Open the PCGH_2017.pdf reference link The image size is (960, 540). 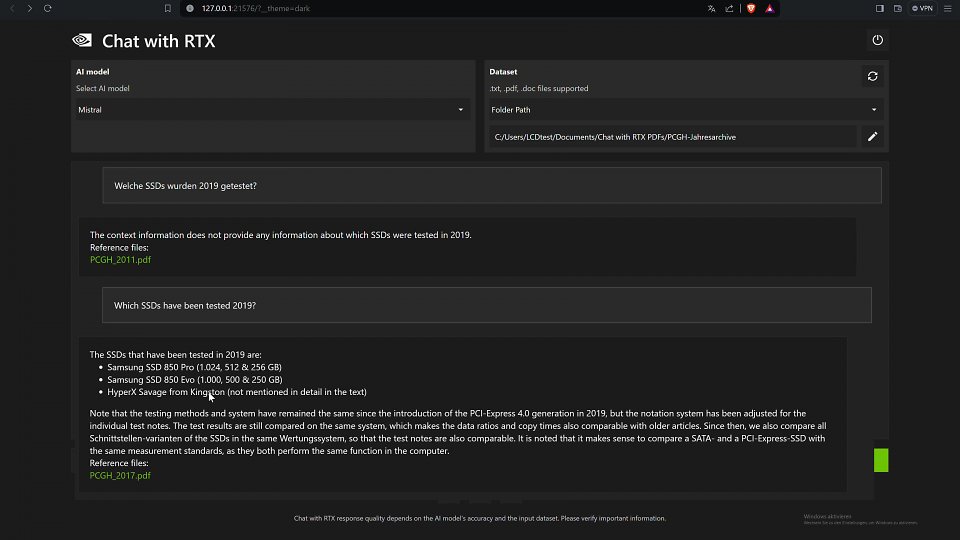pos(120,475)
